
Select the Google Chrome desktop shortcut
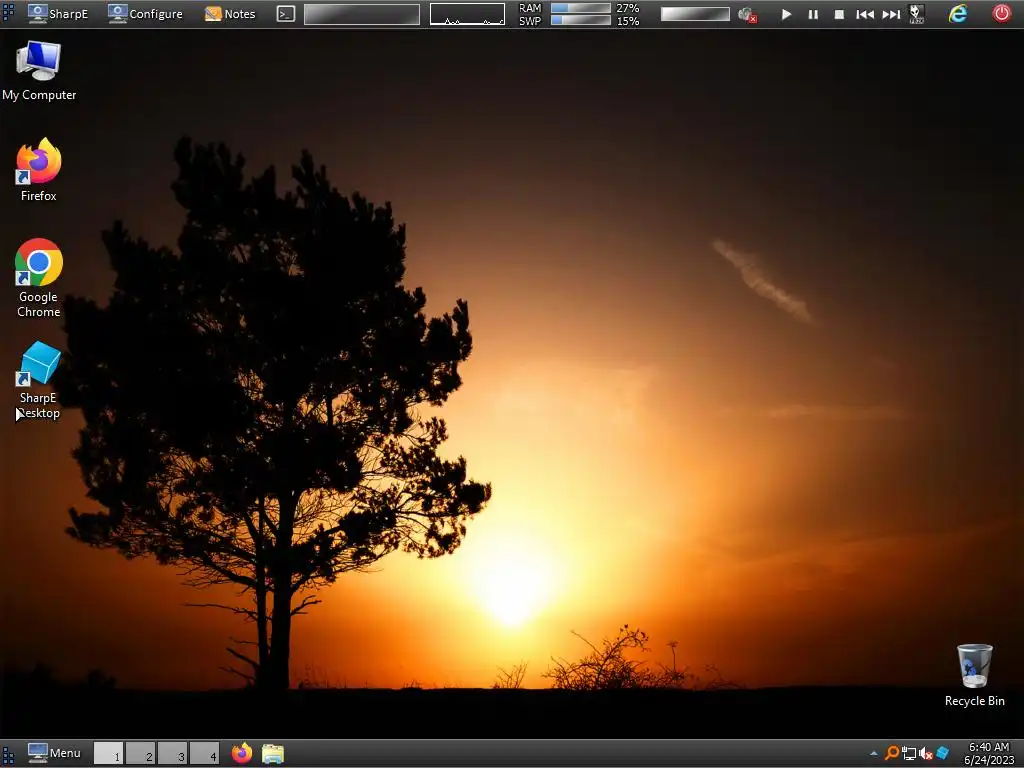point(39,278)
